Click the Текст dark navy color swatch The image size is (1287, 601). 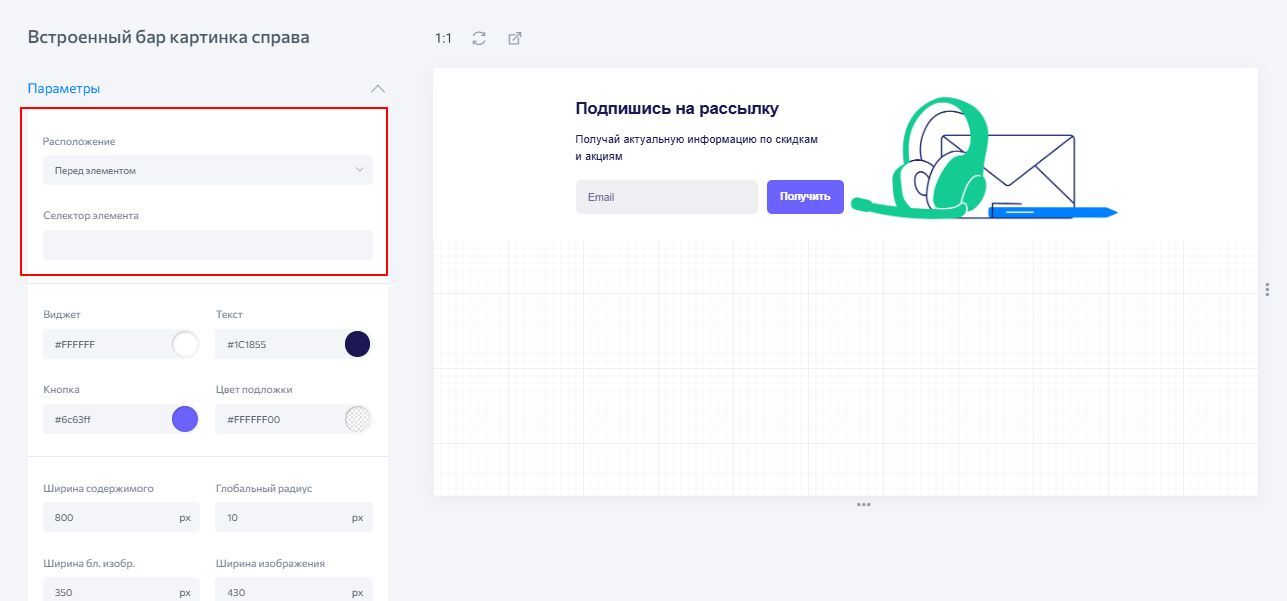pyautogui.click(x=357, y=345)
